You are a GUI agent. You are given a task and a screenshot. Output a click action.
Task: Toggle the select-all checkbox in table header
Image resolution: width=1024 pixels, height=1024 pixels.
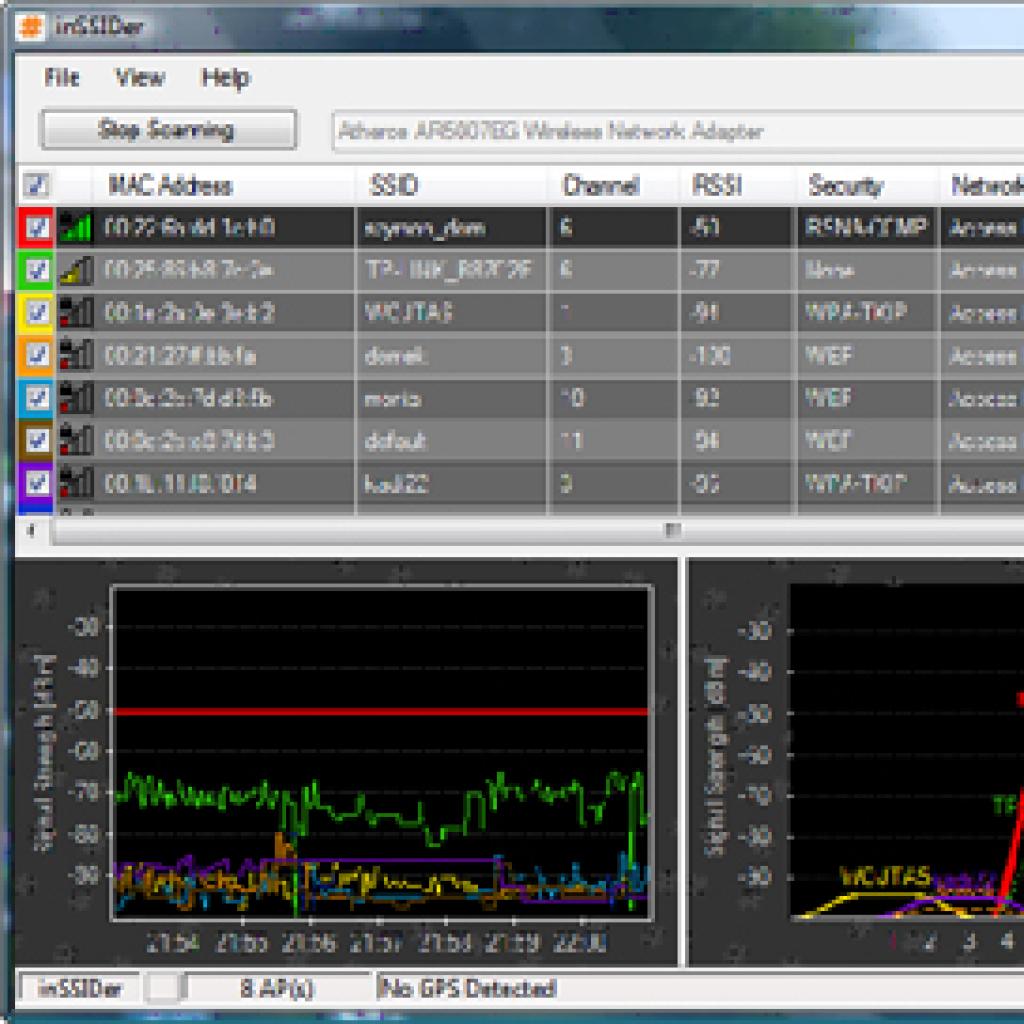tap(35, 185)
